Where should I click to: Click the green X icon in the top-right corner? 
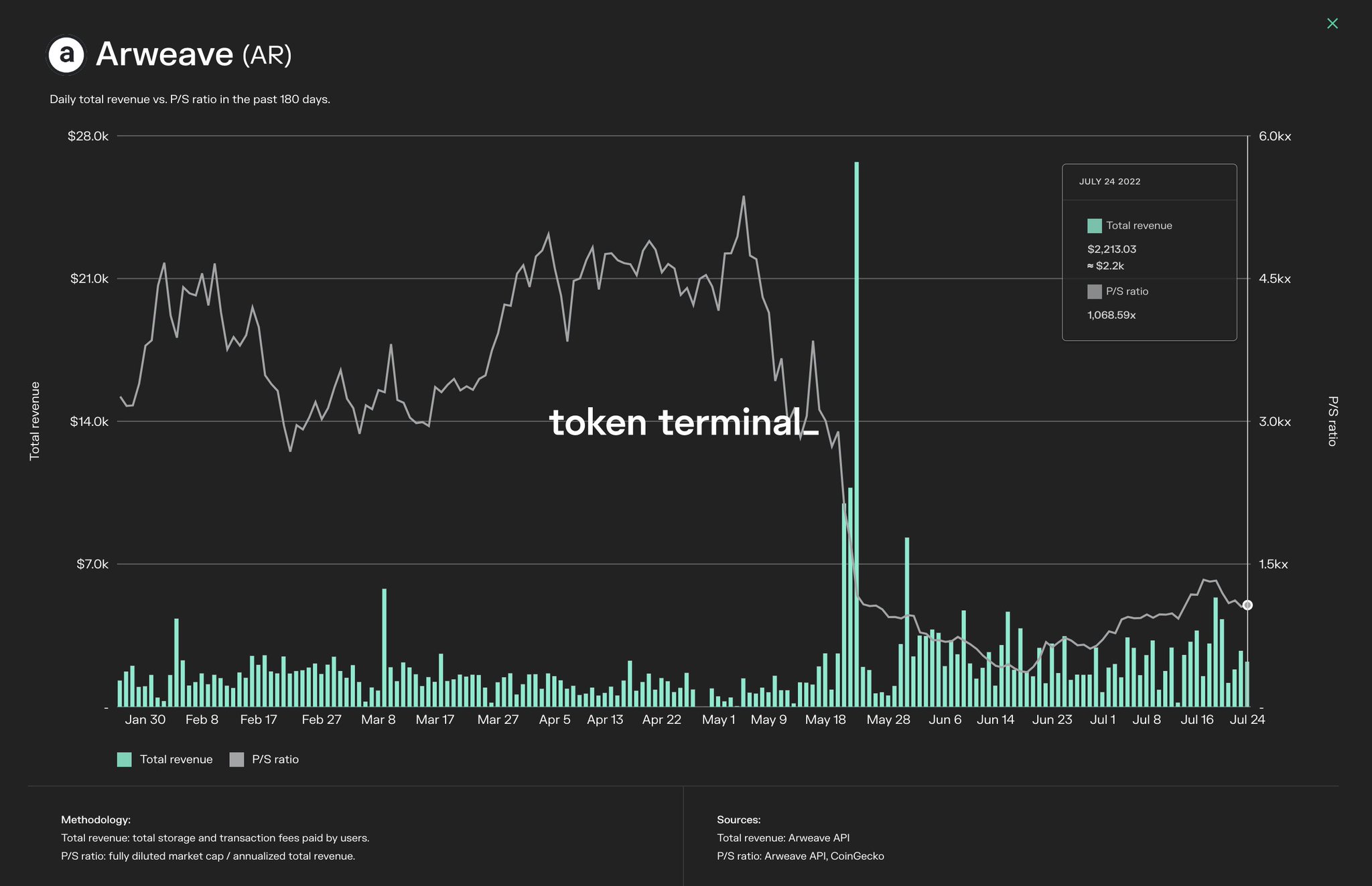coord(1332,23)
